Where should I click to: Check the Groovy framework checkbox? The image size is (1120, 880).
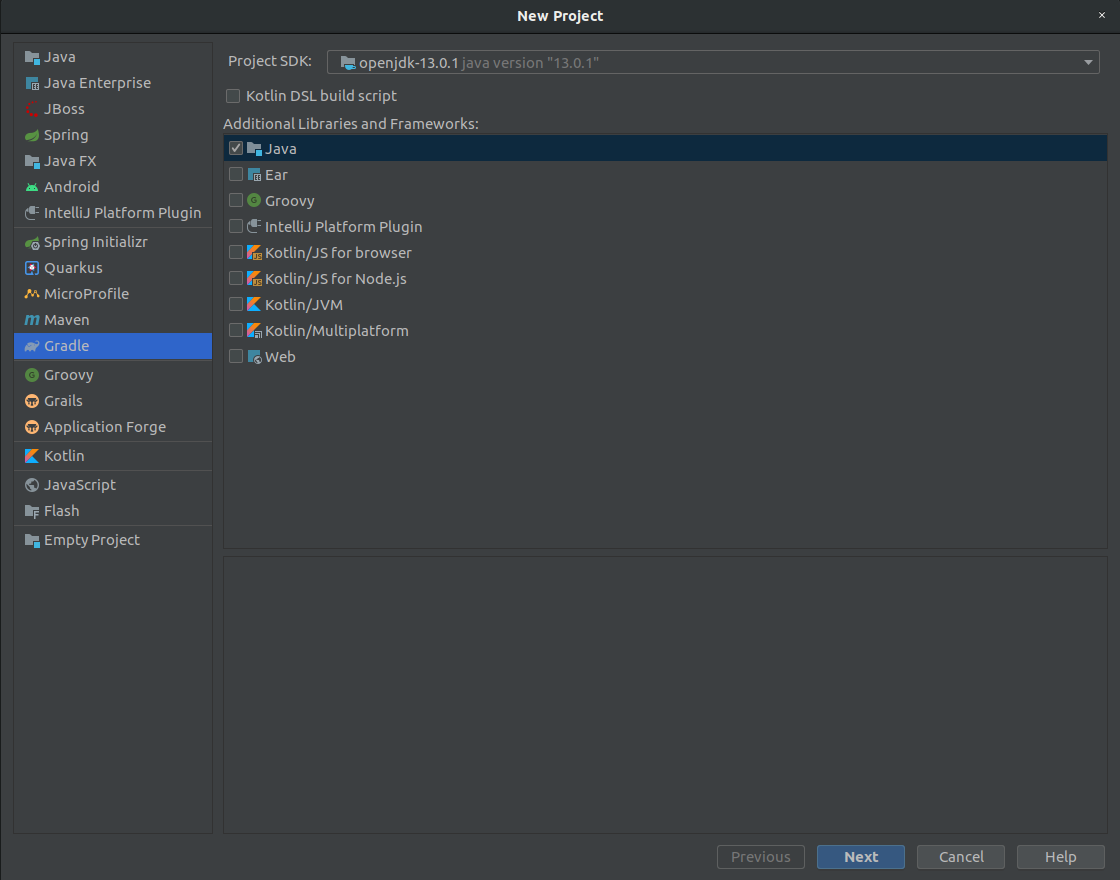coord(236,200)
